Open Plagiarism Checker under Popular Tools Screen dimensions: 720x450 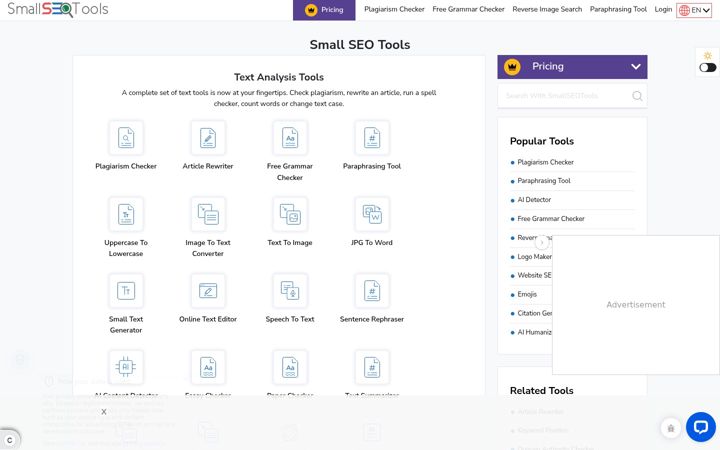point(546,162)
